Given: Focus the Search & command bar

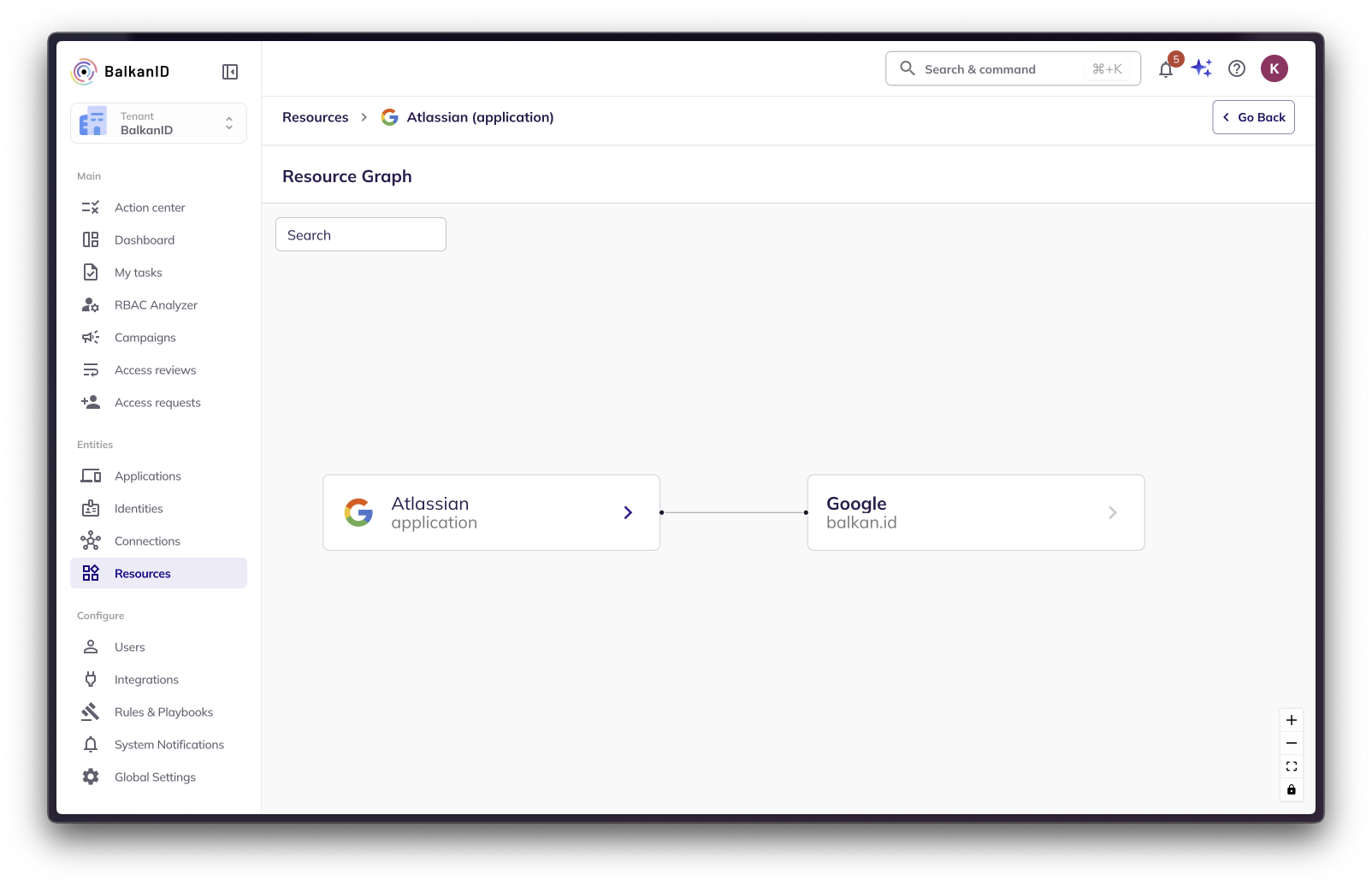Looking at the screenshot, I should click(1013, 69).
